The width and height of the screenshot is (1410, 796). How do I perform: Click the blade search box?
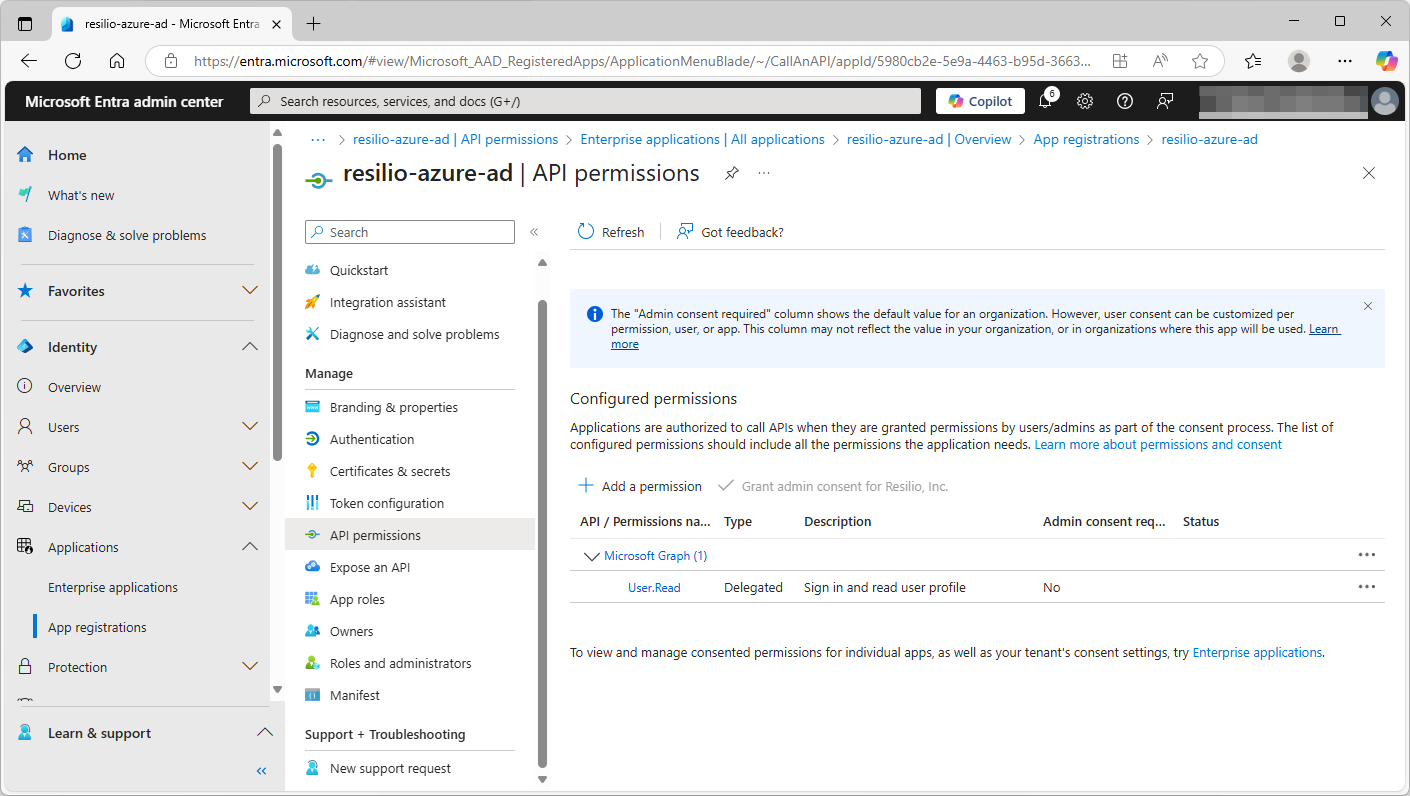[x=408, y=231]
